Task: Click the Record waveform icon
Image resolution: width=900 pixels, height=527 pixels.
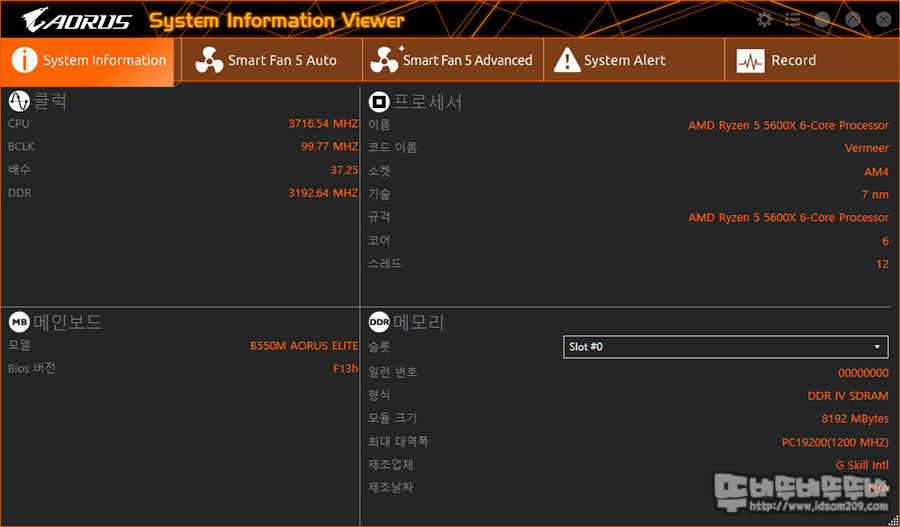Action: tap(750, 60)
